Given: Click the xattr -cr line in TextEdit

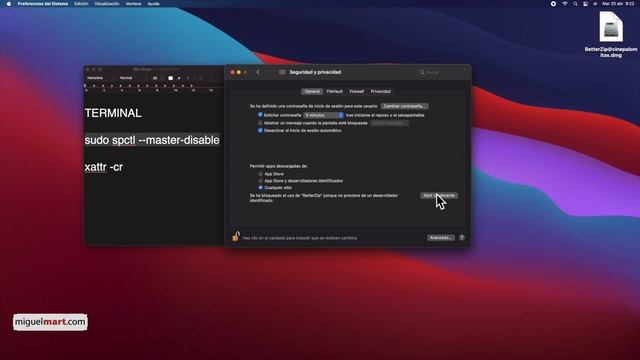Looking at the screenshot, I should [x=104, y=167].
